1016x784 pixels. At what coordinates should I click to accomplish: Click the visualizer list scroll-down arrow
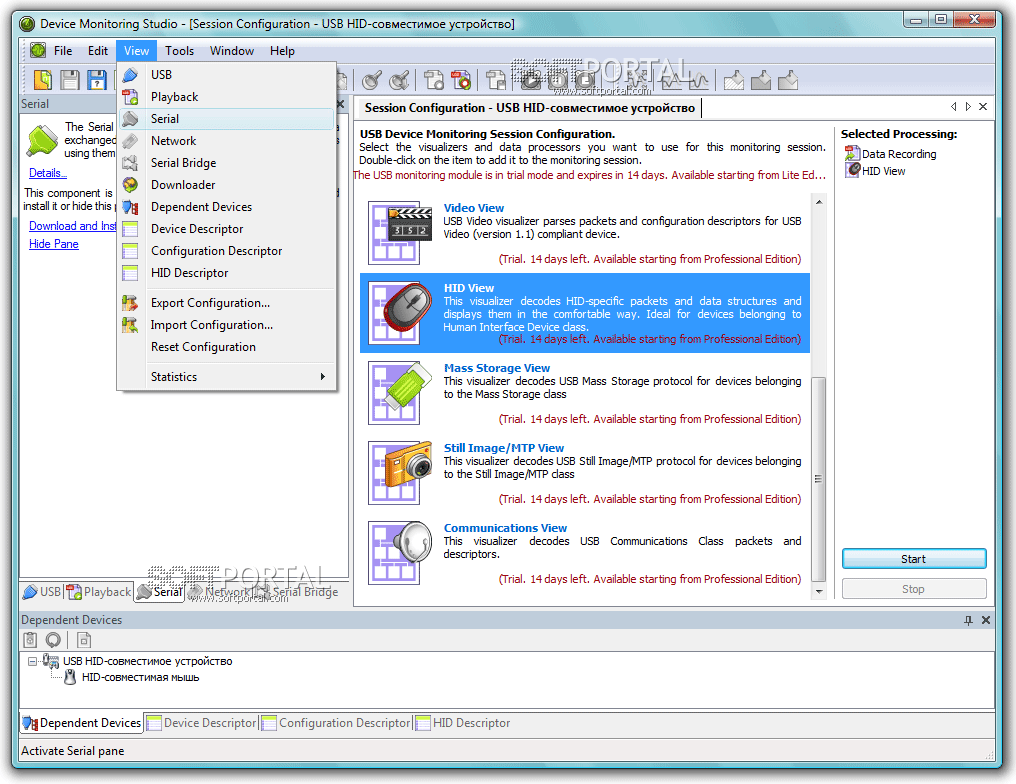819,591
